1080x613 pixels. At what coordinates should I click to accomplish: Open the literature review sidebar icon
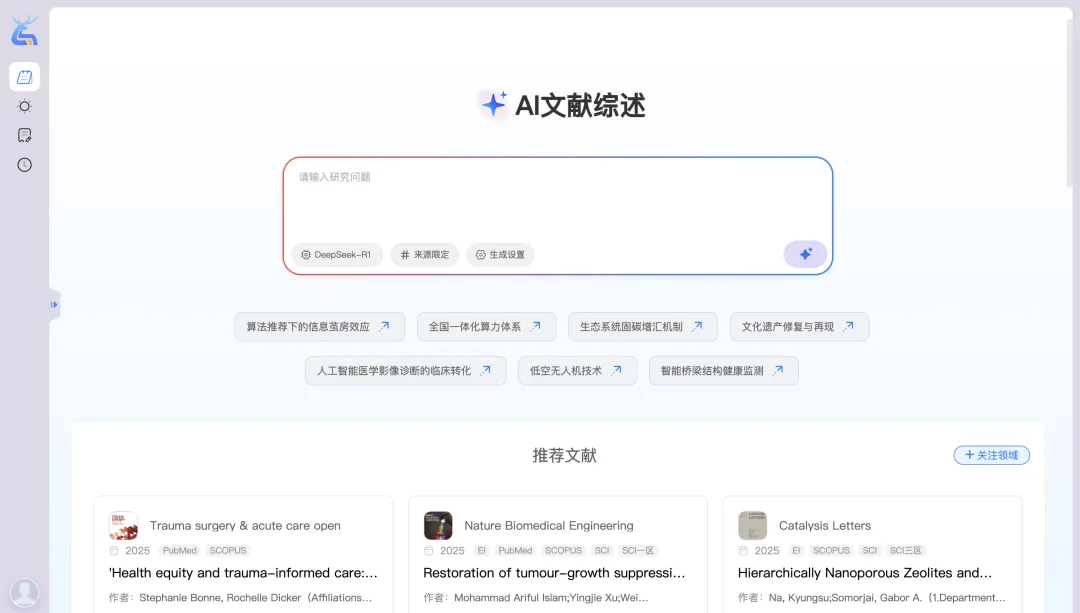coord(25,77)
